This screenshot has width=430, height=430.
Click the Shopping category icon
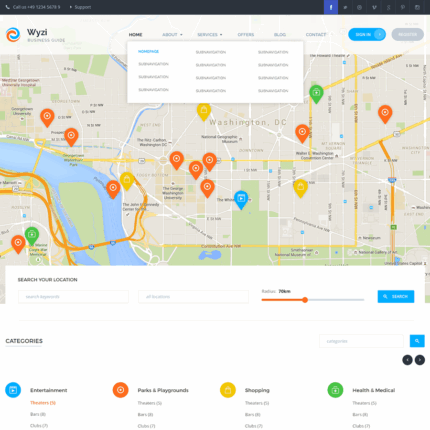coord(228,390)
